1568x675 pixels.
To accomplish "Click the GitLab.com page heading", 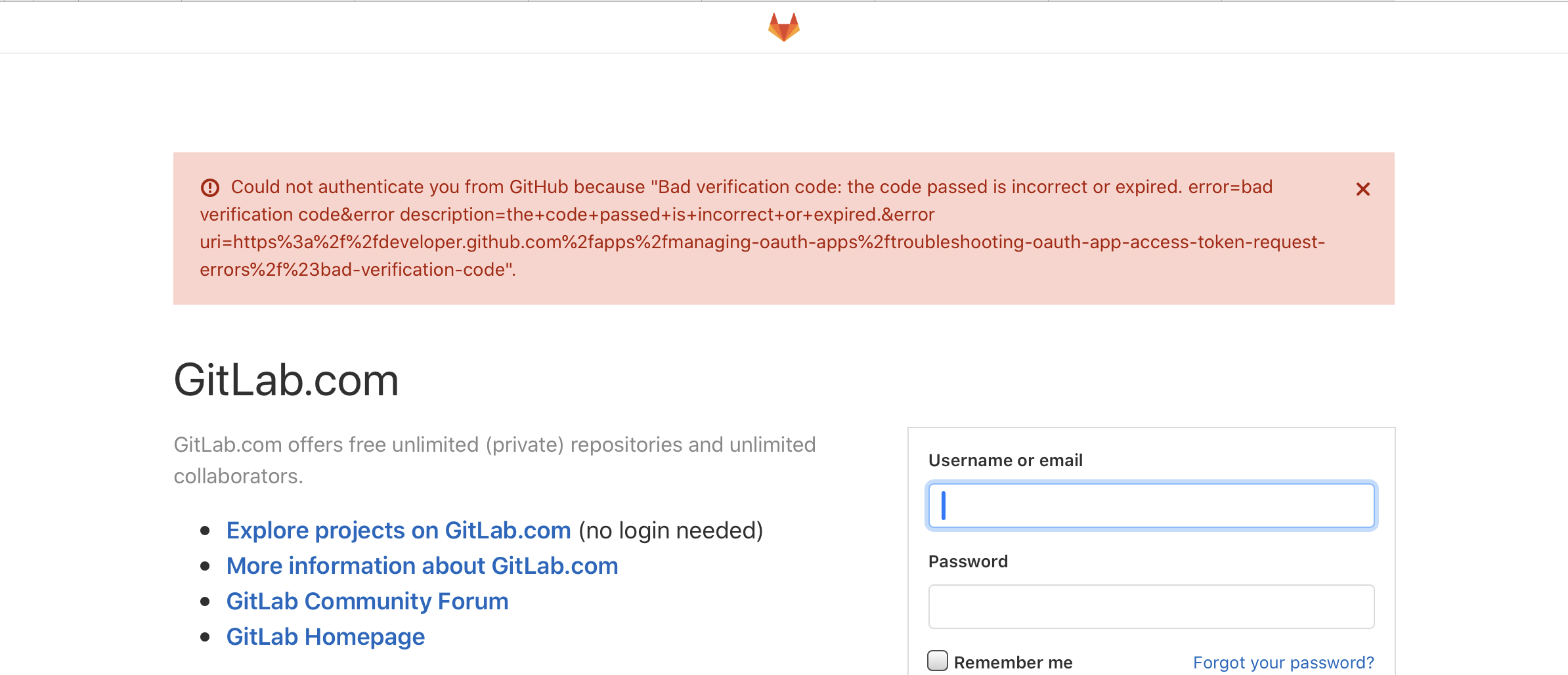I will pos(286,380).
